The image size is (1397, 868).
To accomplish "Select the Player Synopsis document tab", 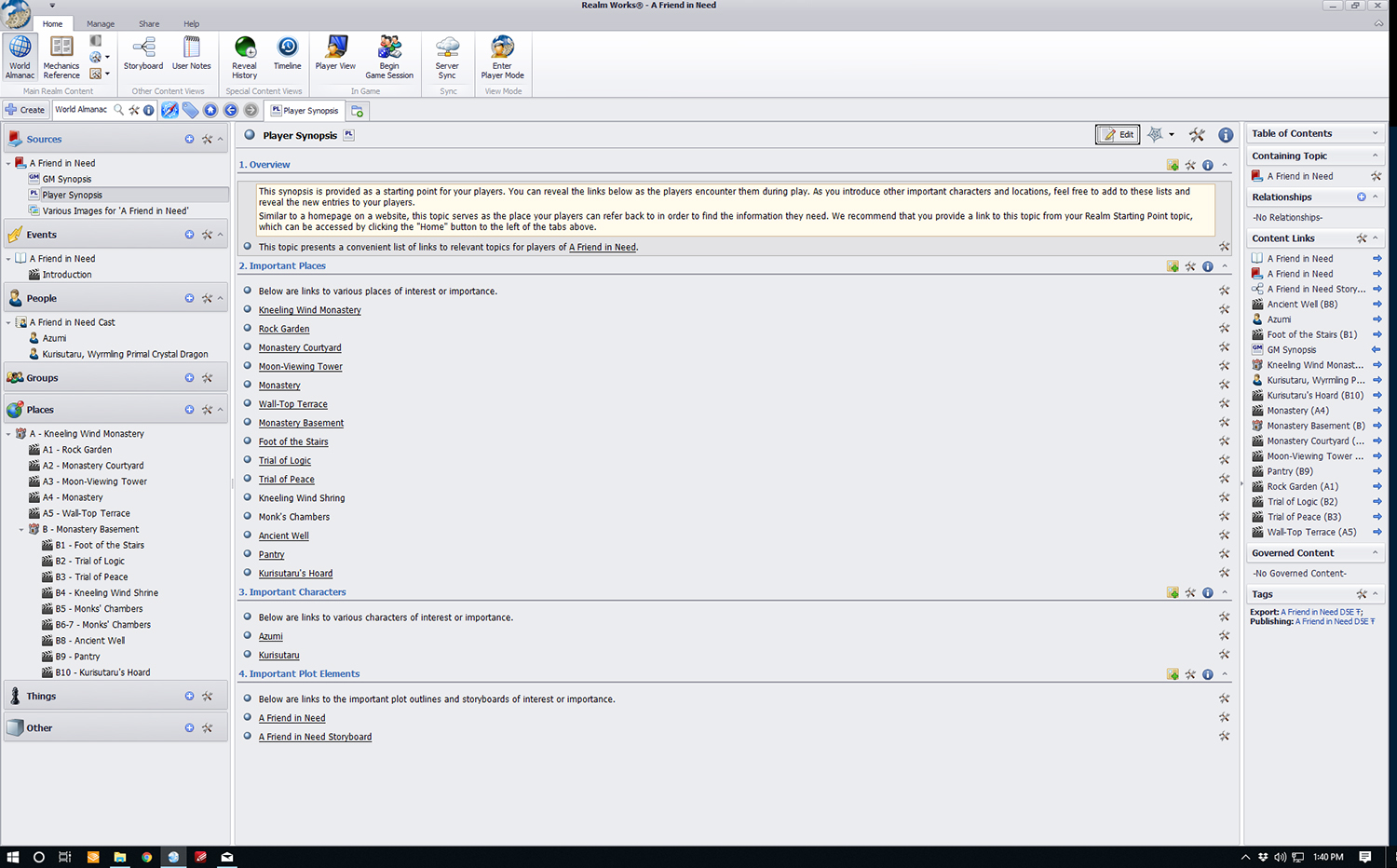I will coord(305,111).
